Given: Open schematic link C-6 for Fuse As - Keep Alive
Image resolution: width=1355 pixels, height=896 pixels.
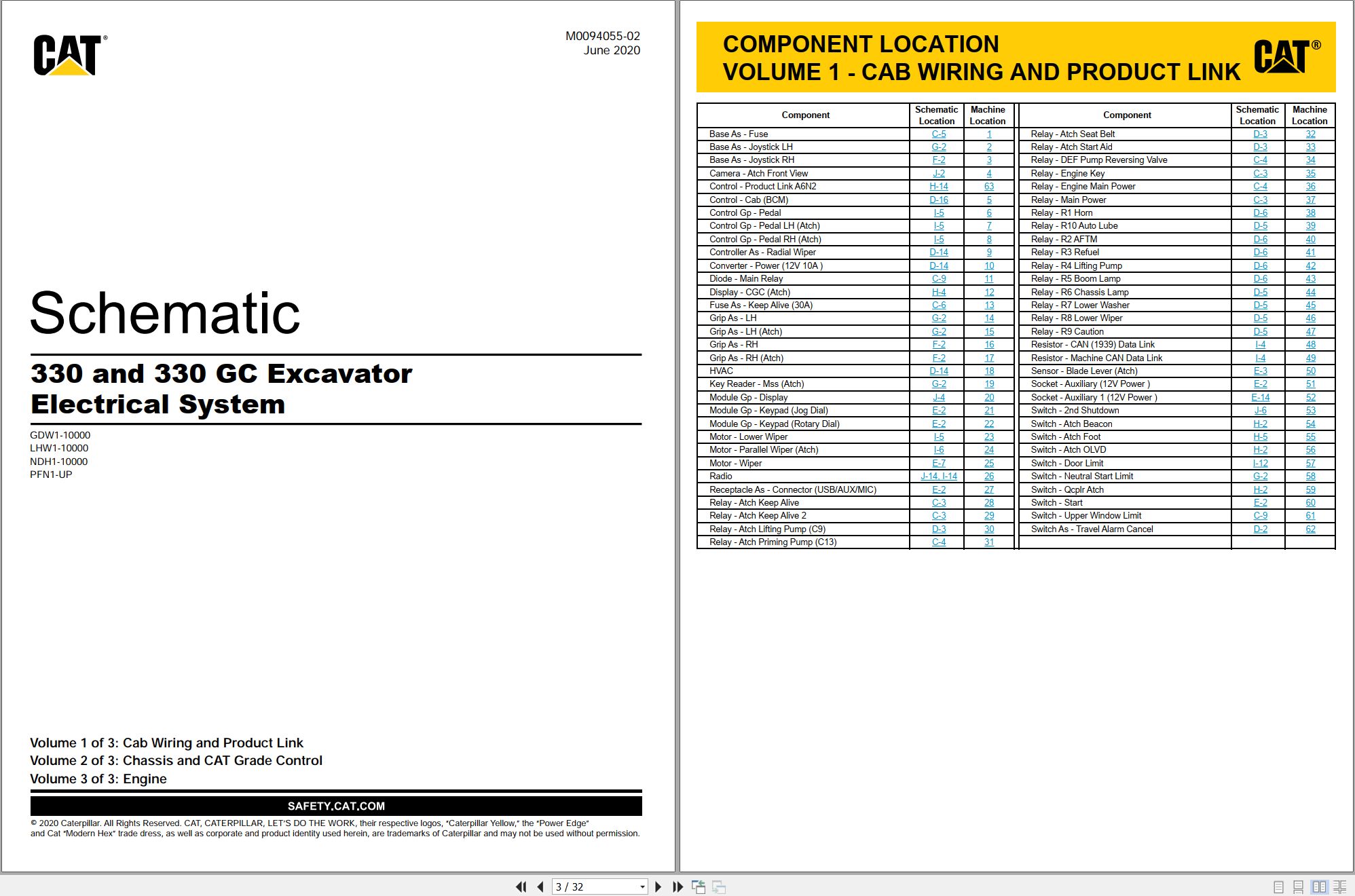Looking at the screenshot, I should 938,305.
